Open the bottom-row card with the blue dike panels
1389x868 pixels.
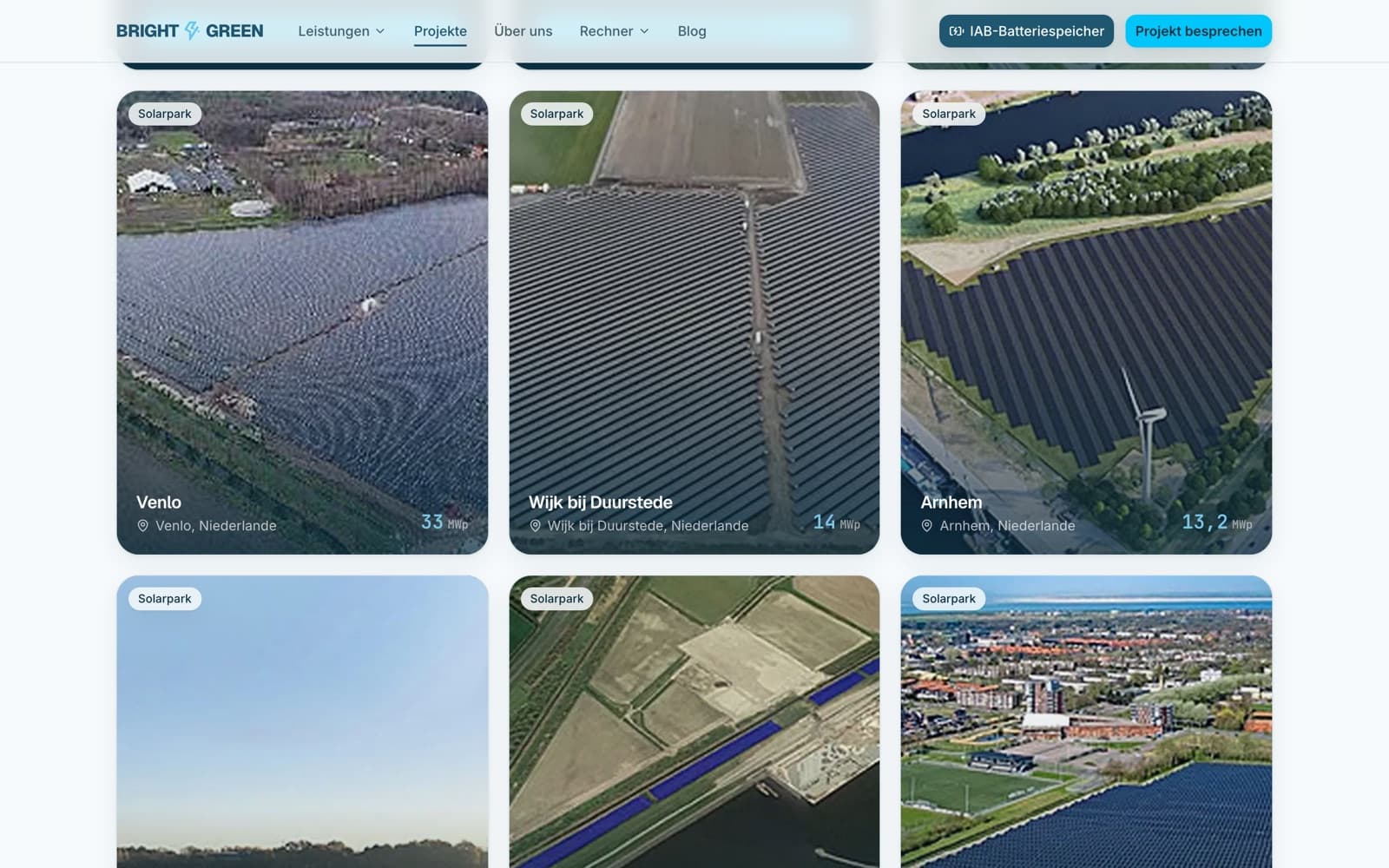point(694,721)
